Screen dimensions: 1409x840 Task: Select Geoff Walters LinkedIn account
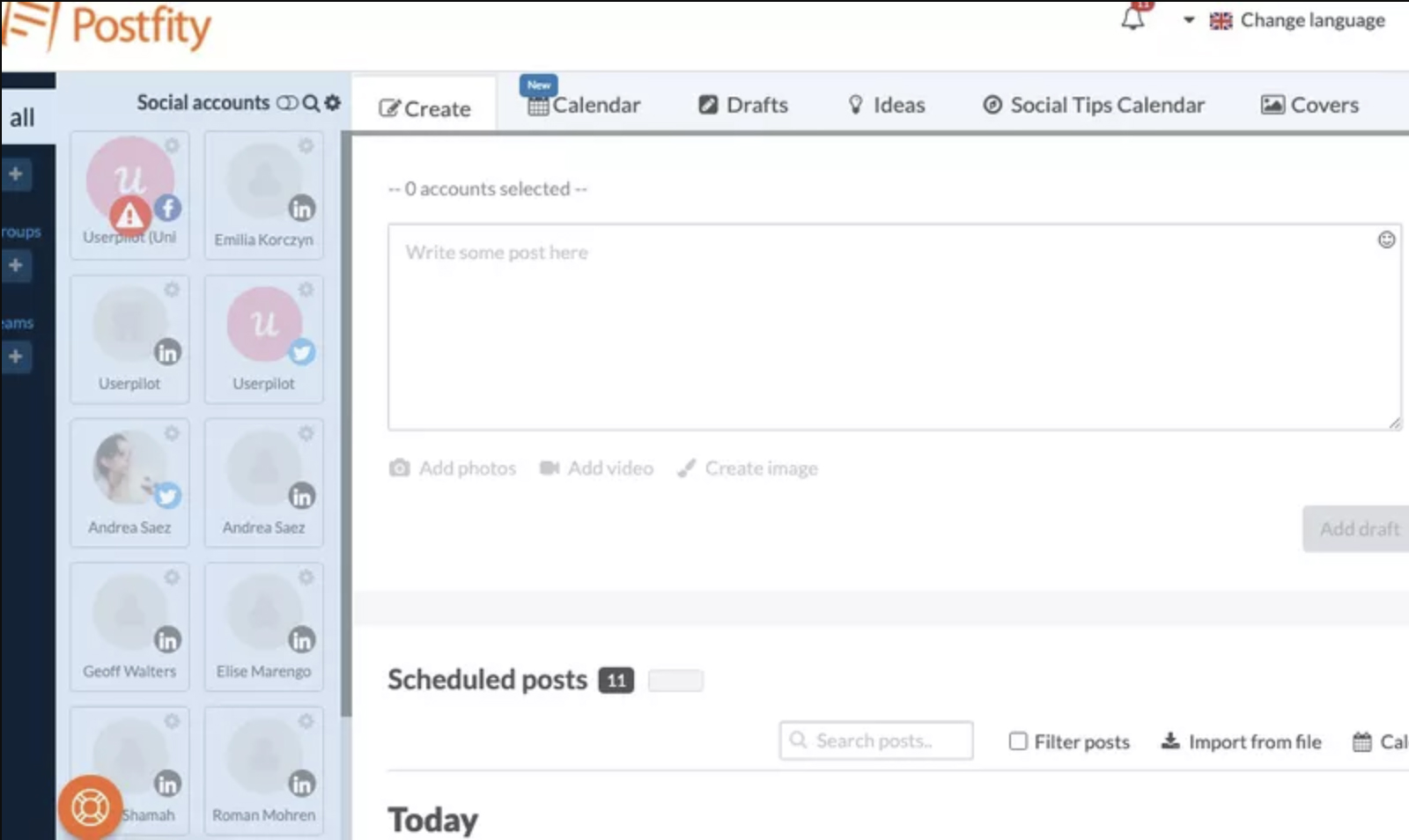tap(129, 626)
